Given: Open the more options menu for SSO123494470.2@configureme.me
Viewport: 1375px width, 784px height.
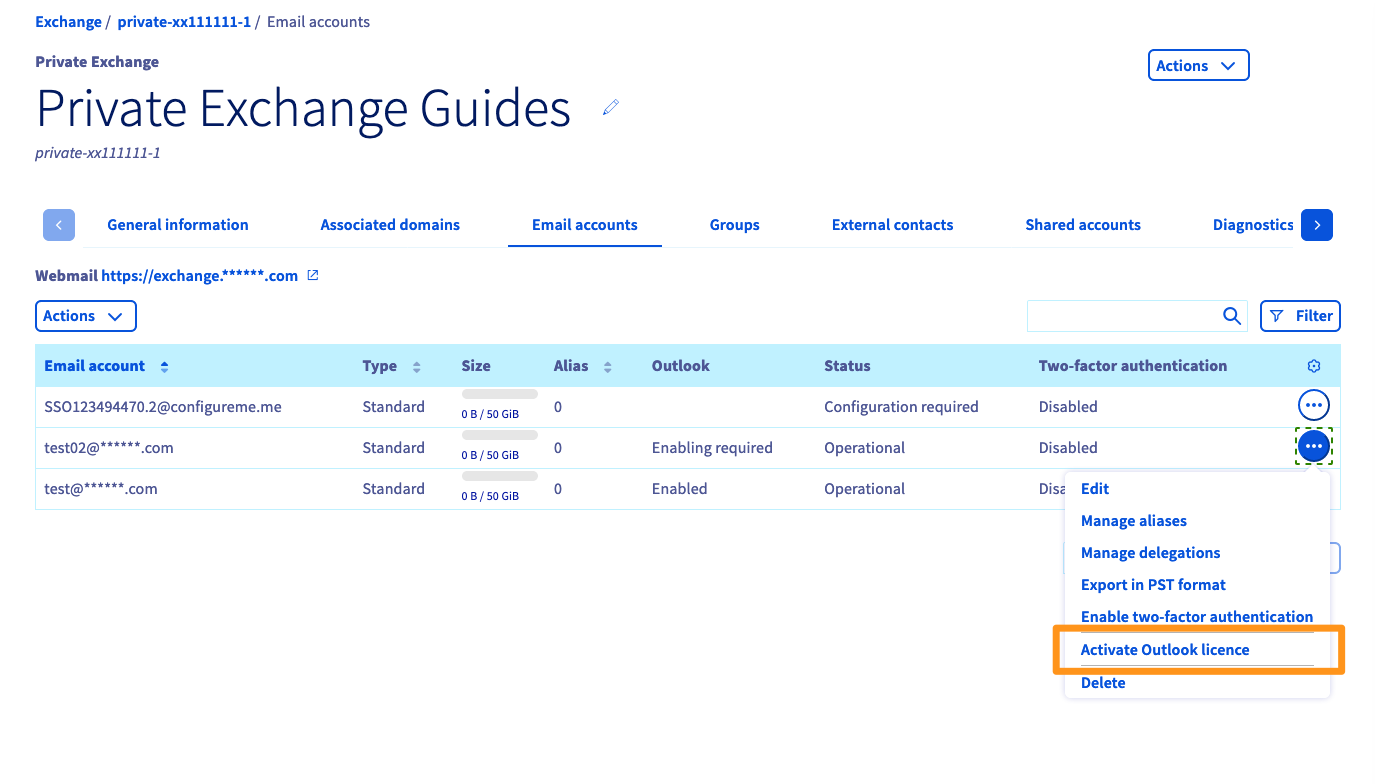Looking at the screenshot, I should tap(1313, 405).
